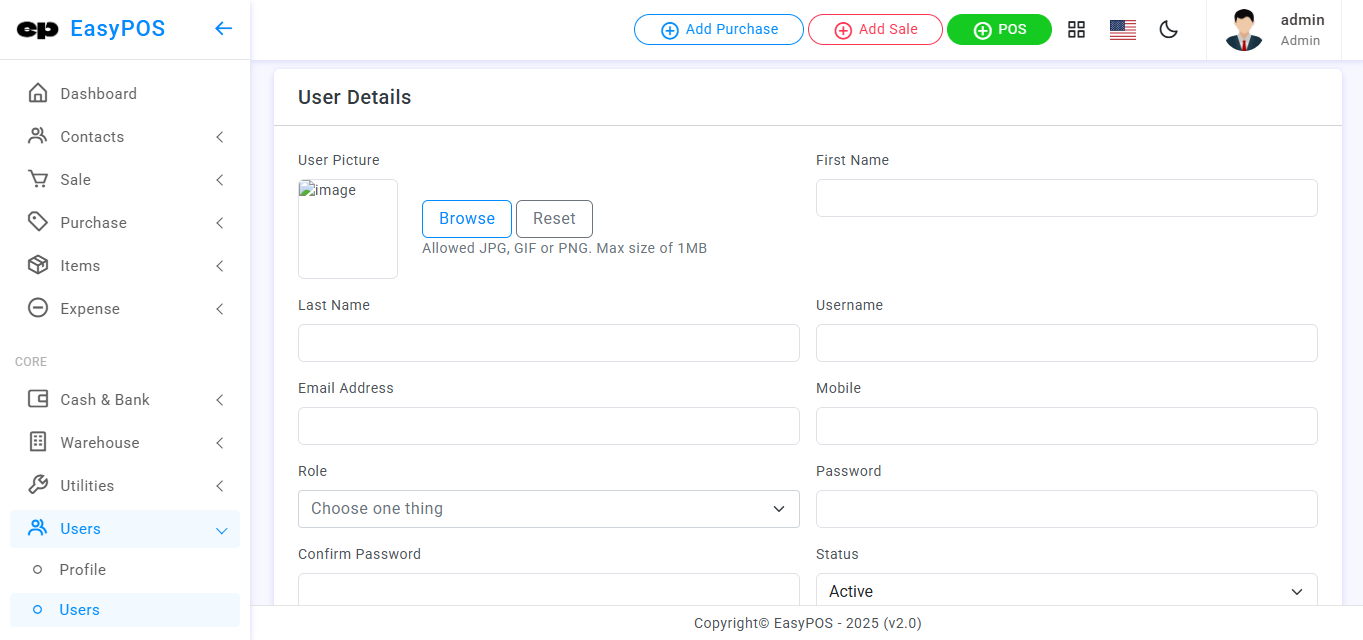1363x640 pixels.
Task: Open the apps grid icon
Action: 1076,30
